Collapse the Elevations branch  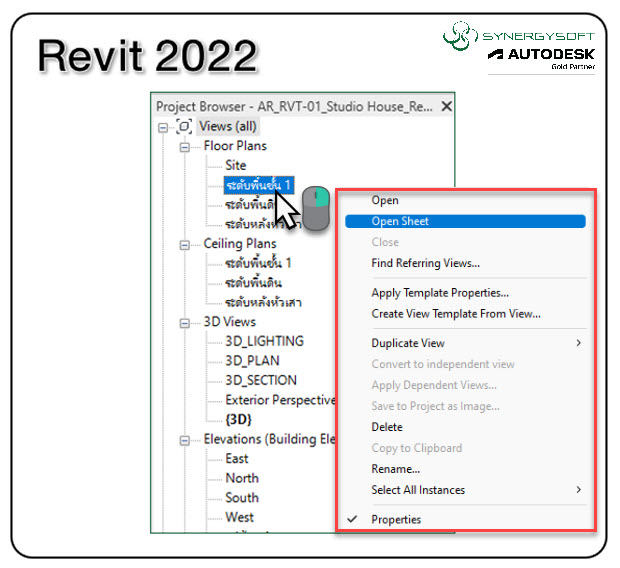[x=184, y=439]
